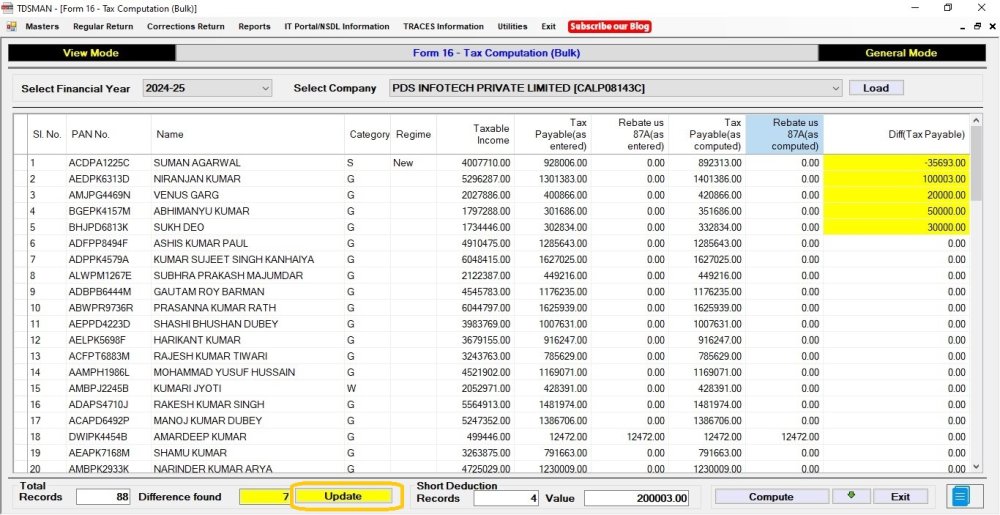
Task: Expand the Select Company dropdown
Action: 835,88
